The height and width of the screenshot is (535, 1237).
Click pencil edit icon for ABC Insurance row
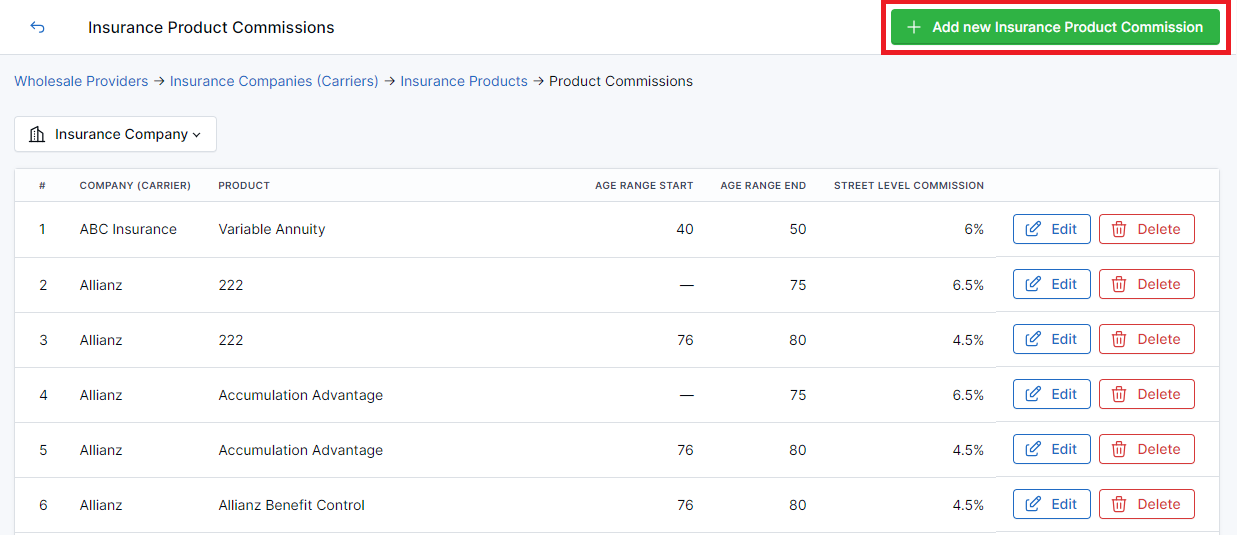click(1034, 229)
